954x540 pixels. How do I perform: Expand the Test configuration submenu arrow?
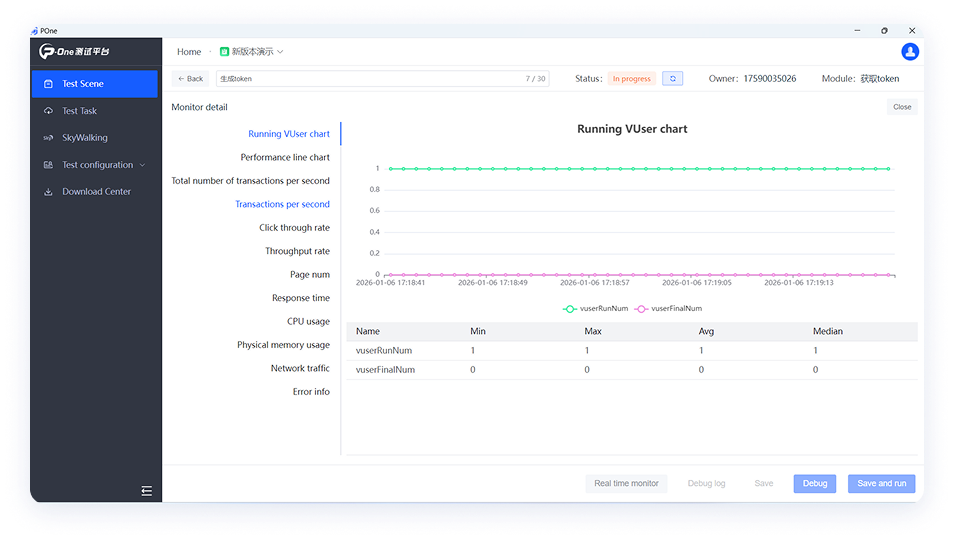coord(142,165)
